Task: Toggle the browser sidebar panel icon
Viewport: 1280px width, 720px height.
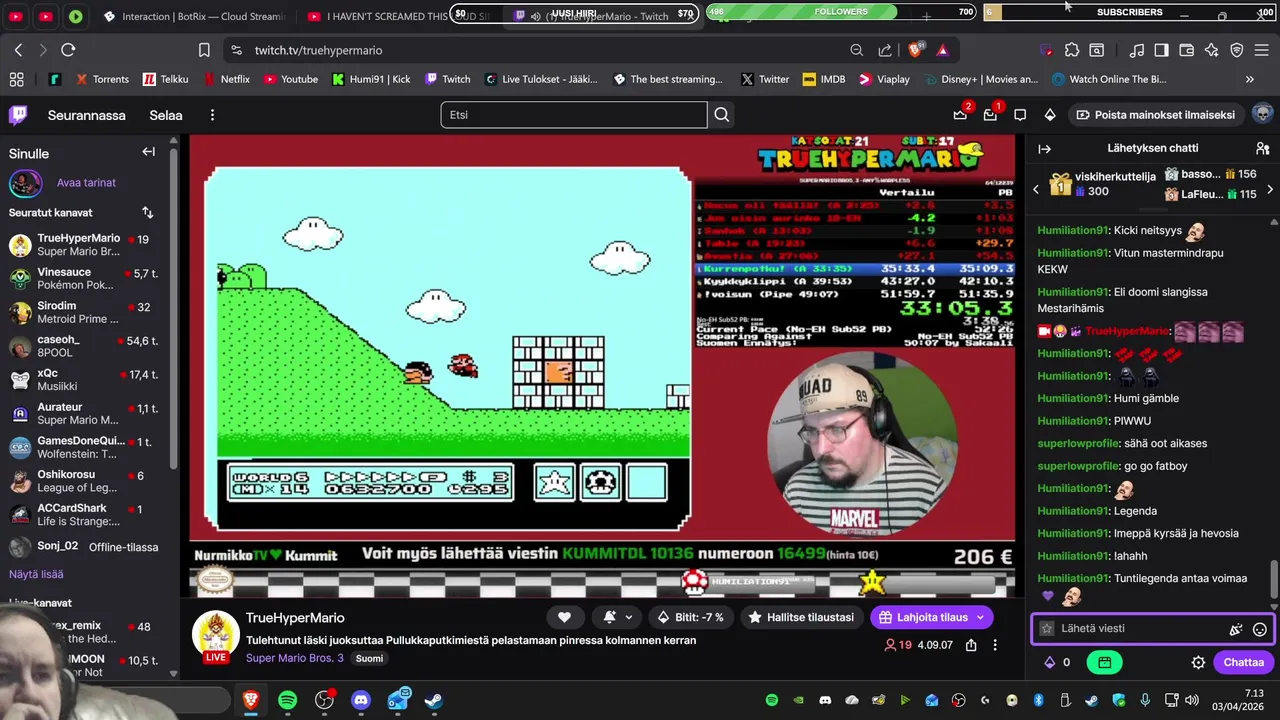Action: [x=1161, y=50]
